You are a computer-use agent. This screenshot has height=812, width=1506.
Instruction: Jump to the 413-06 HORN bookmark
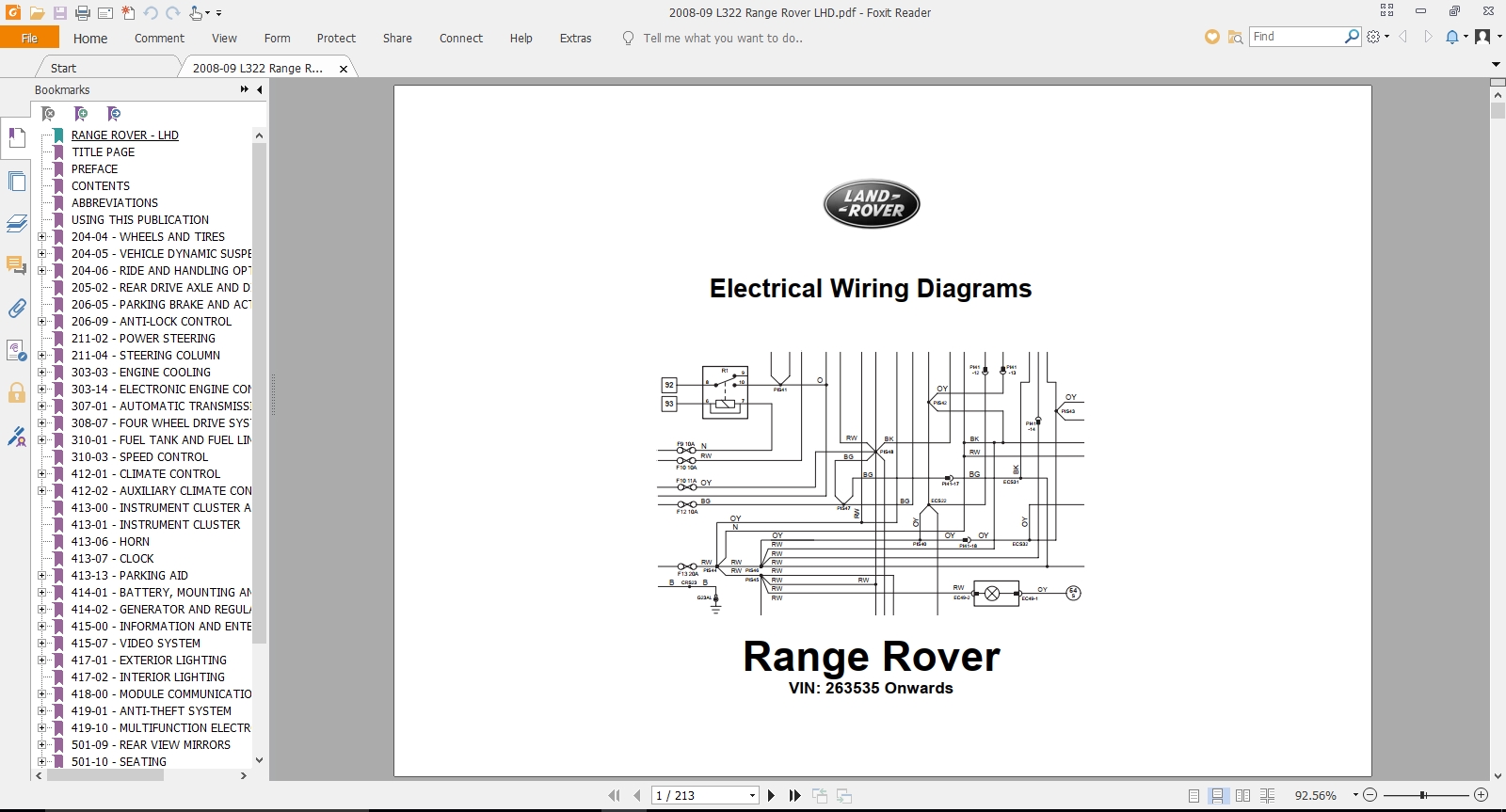point(110,542)
